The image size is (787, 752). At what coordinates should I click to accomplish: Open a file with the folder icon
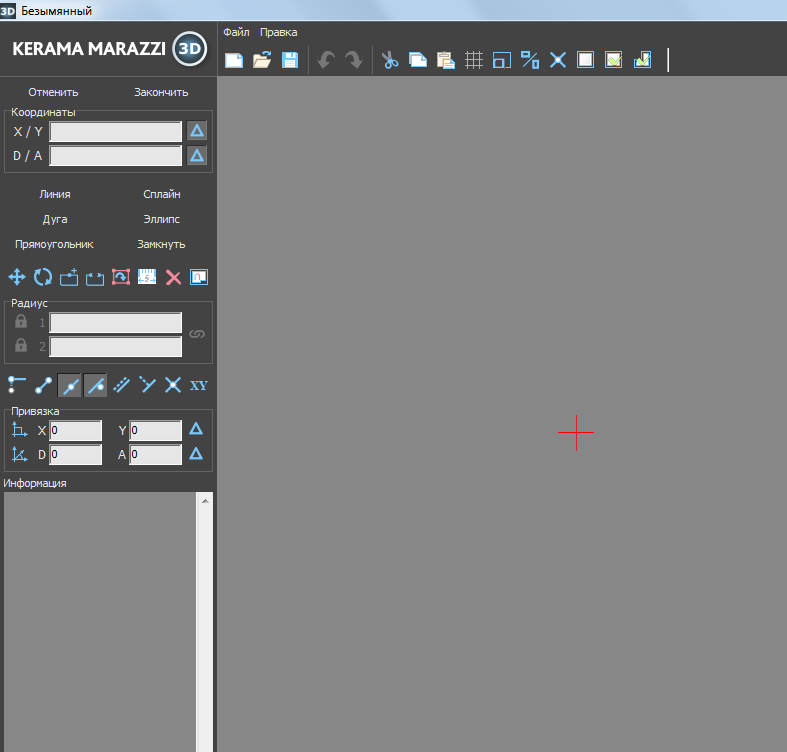pos(262,60)
